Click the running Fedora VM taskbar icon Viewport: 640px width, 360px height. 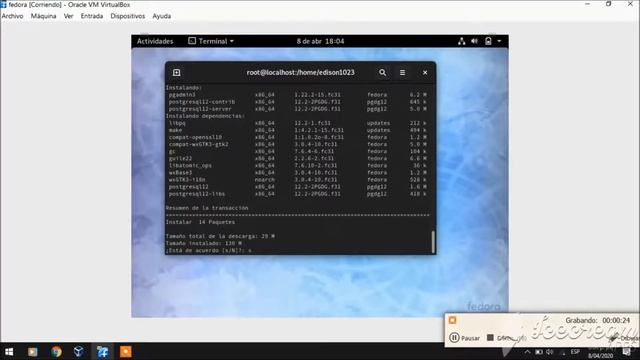point(102,352)
